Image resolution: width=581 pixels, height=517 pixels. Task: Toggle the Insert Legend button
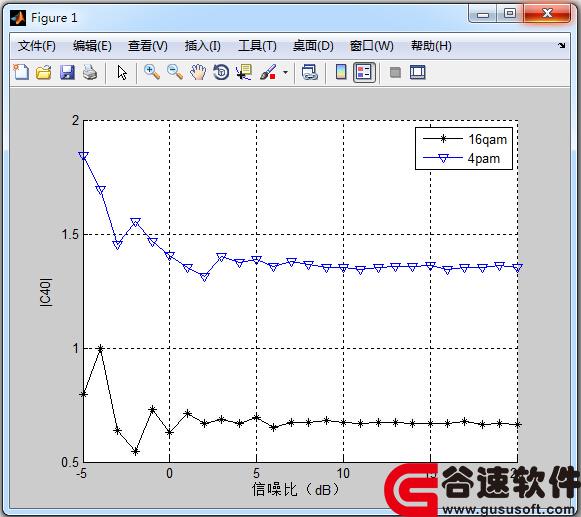click(x=364, y=72)
